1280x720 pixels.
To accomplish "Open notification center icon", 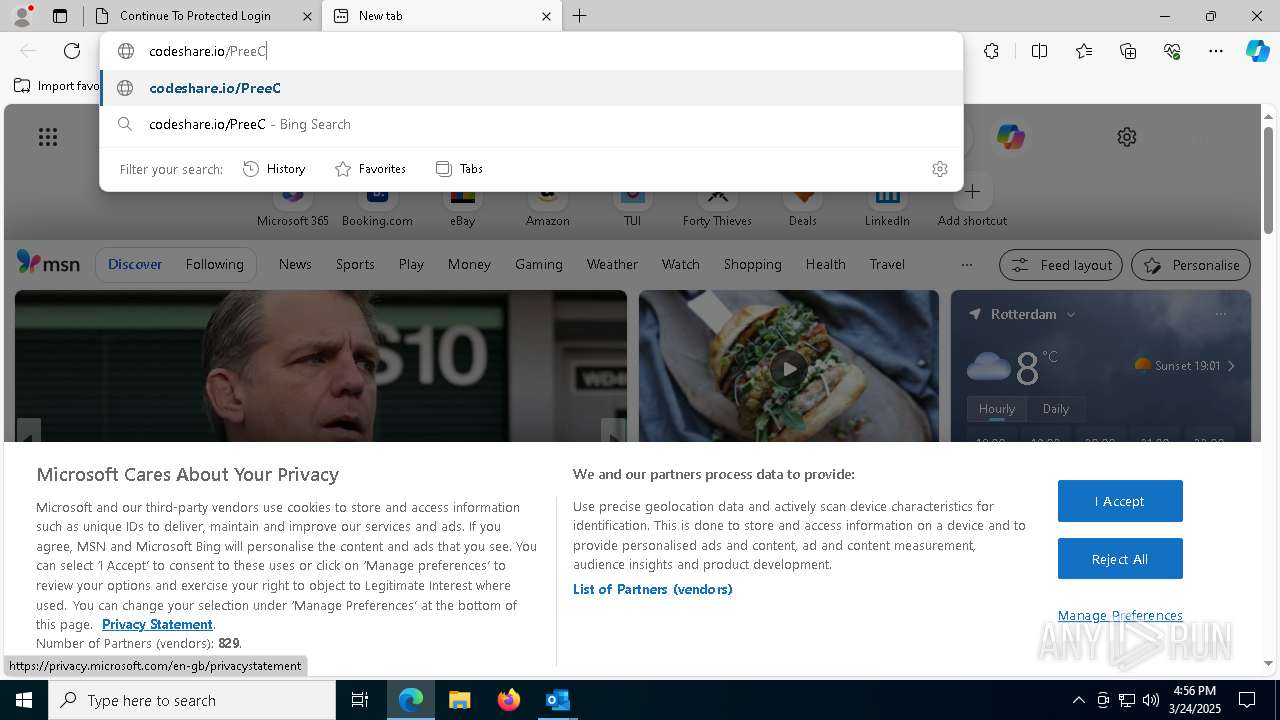I will coord(1247,700).
